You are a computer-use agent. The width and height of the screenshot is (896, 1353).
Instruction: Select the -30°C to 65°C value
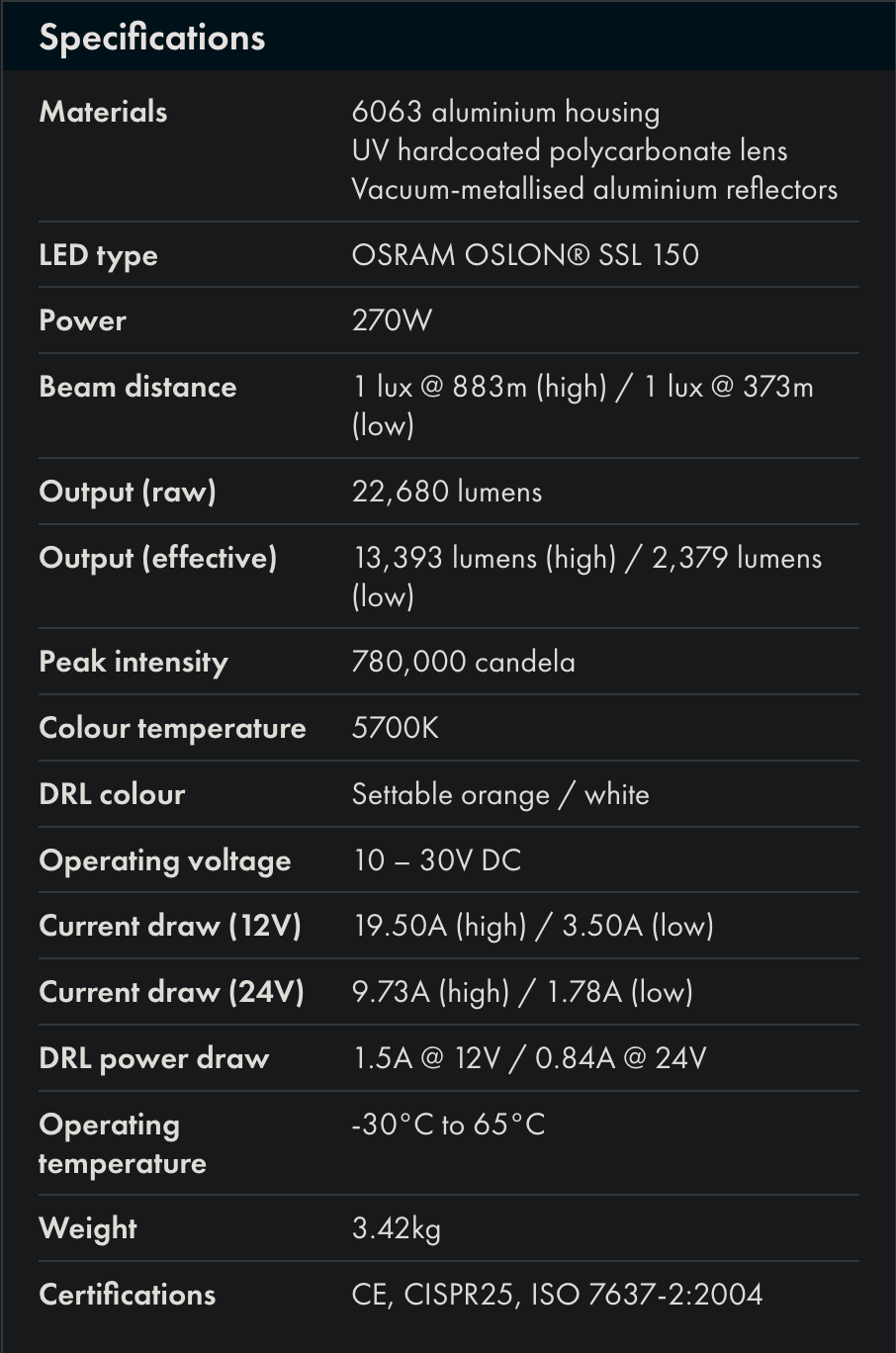click(448, 1125)
